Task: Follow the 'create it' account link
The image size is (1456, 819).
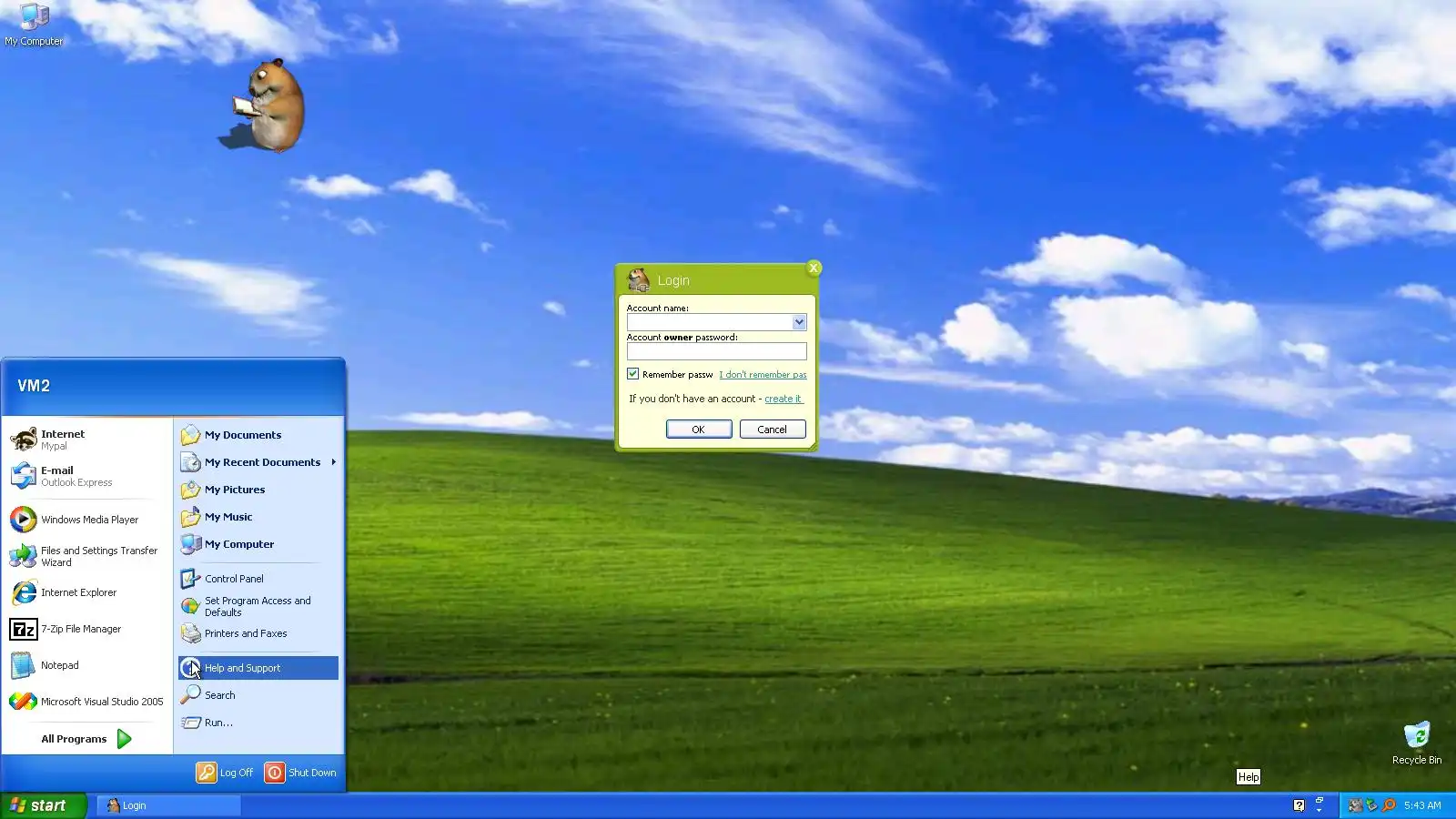Action: click(784, 399)
